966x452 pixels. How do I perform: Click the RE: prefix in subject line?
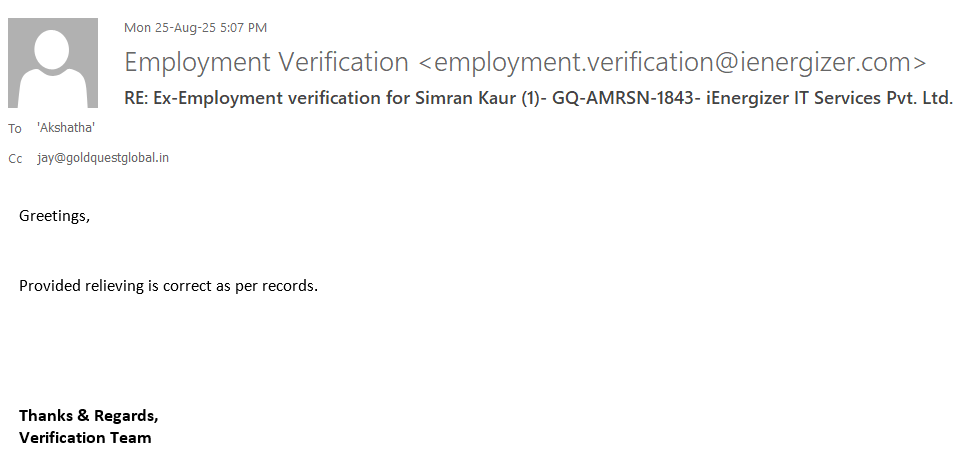tap(137, 99)
